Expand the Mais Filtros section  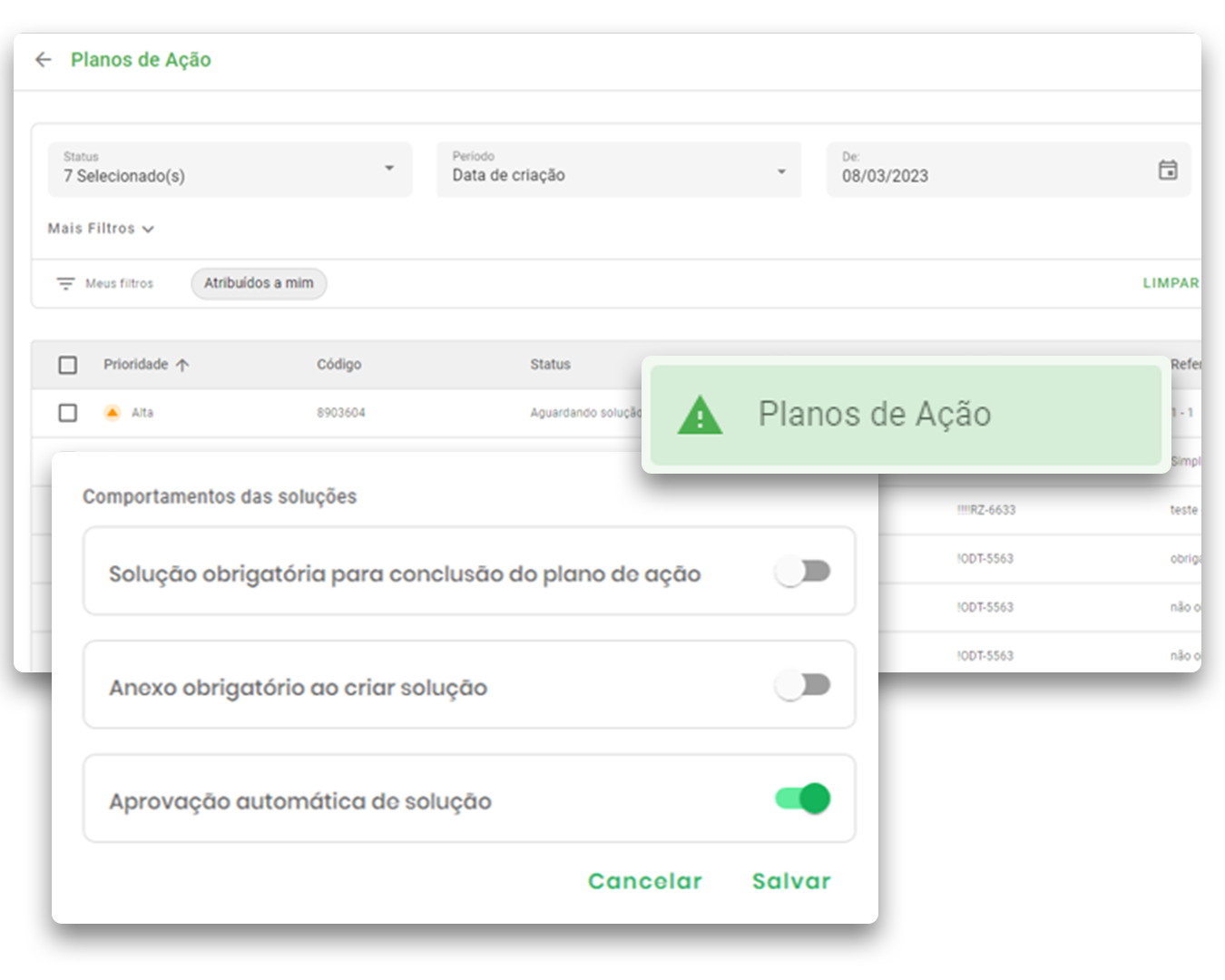pos(101,229)
